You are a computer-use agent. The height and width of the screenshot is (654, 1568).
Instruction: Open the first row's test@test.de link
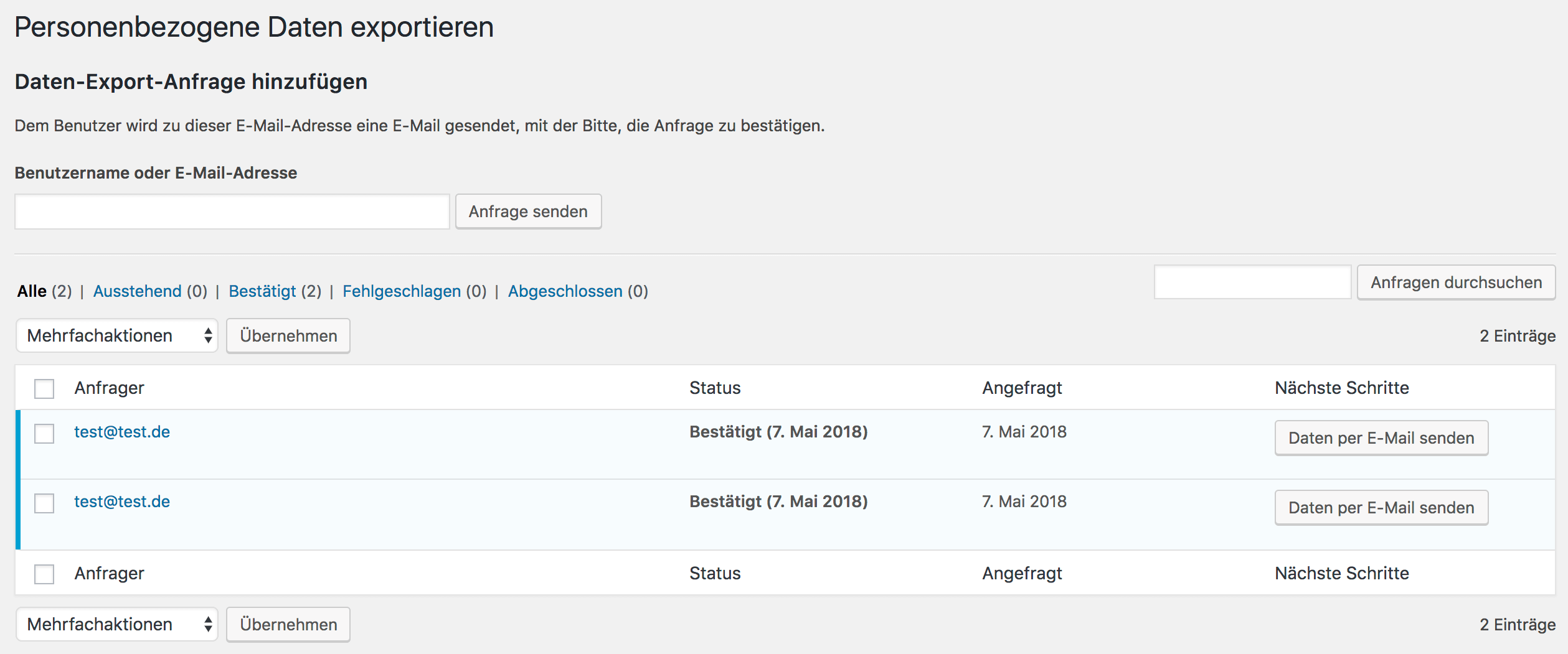122,432
